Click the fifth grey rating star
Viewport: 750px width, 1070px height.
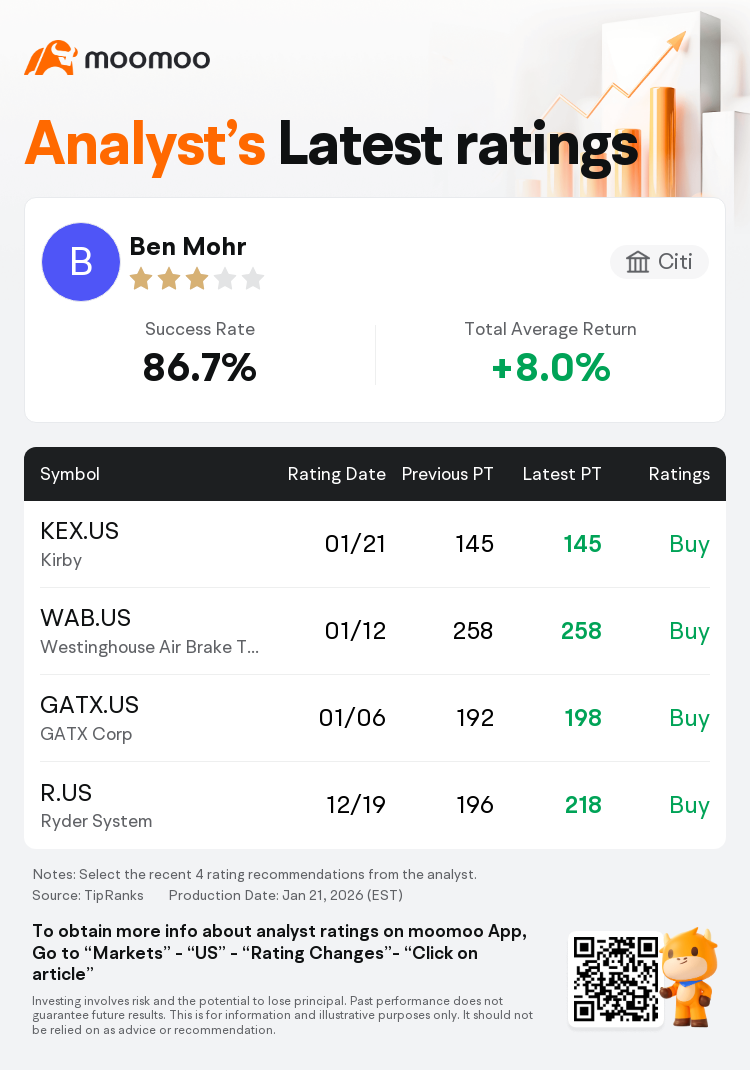click(x=253, y=278)
